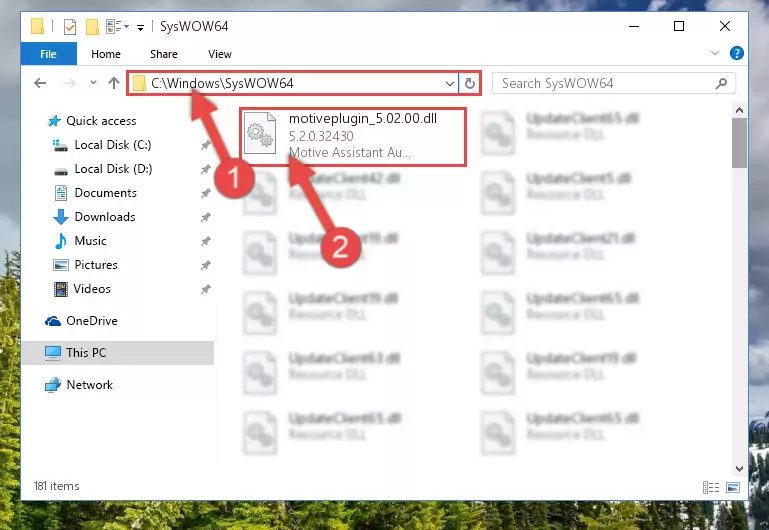Open Music in the navigation pane

pyautogui.click(x=90, y=241)
